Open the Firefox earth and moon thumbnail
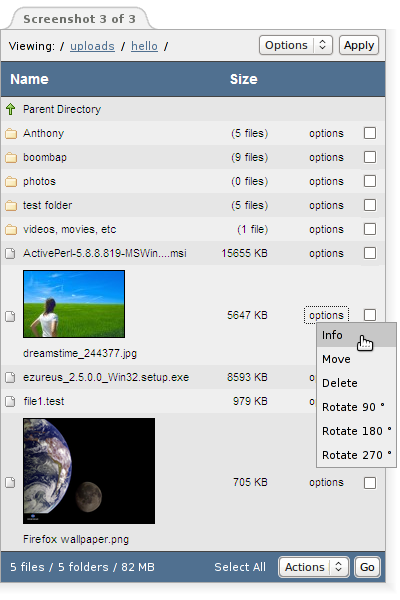The image size is (400, 600). 89,471
